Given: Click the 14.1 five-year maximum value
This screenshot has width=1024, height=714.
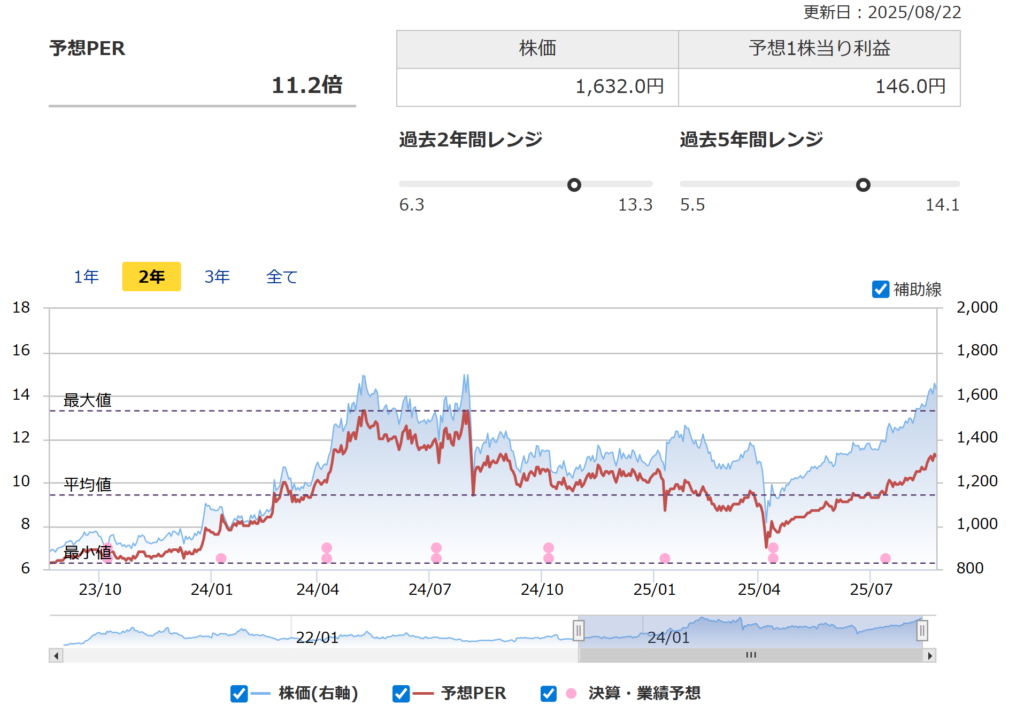Looking at the screenshot, I should (942, 205).
